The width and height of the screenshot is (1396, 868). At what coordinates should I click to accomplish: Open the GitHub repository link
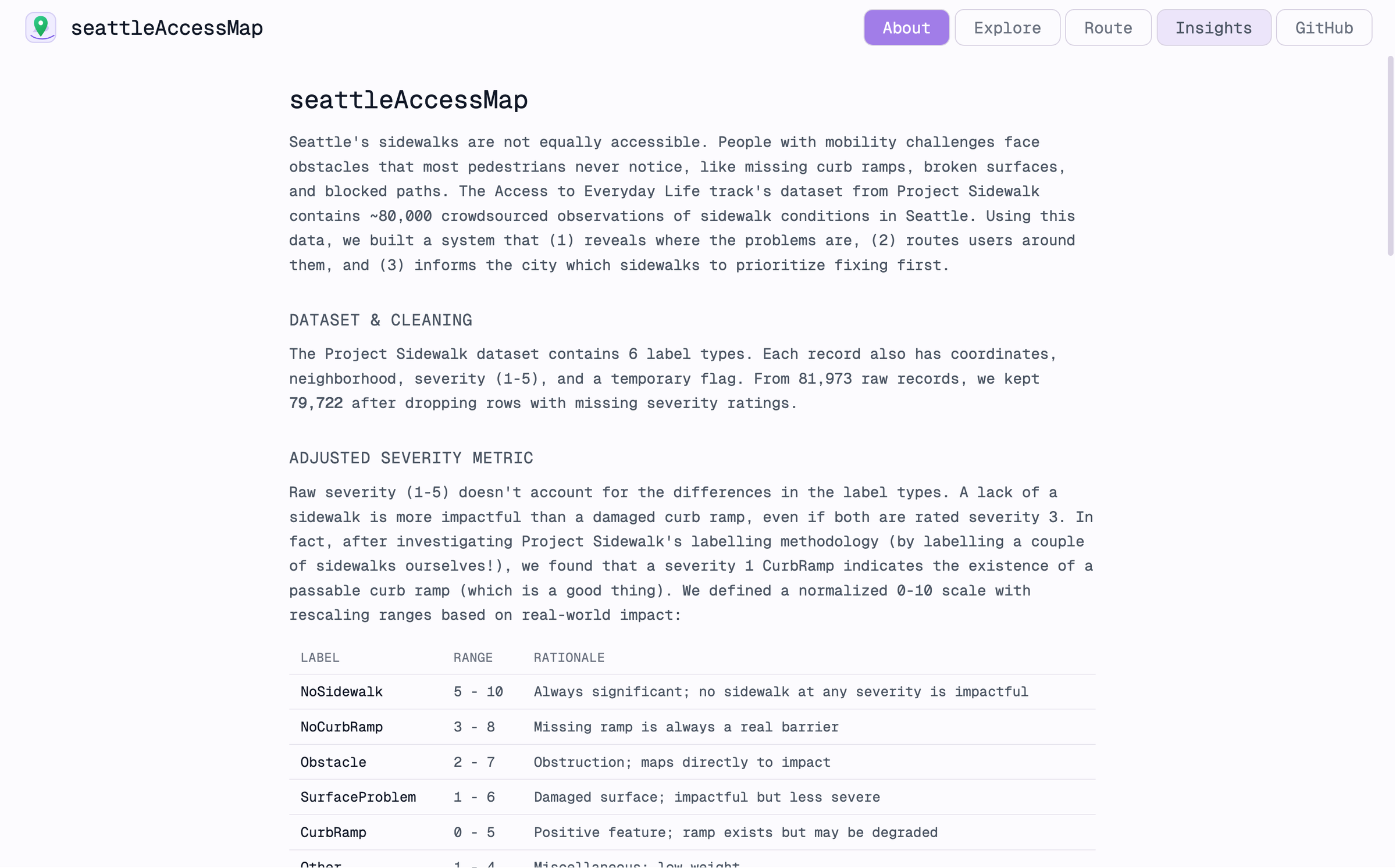(x=1324, y=27)
